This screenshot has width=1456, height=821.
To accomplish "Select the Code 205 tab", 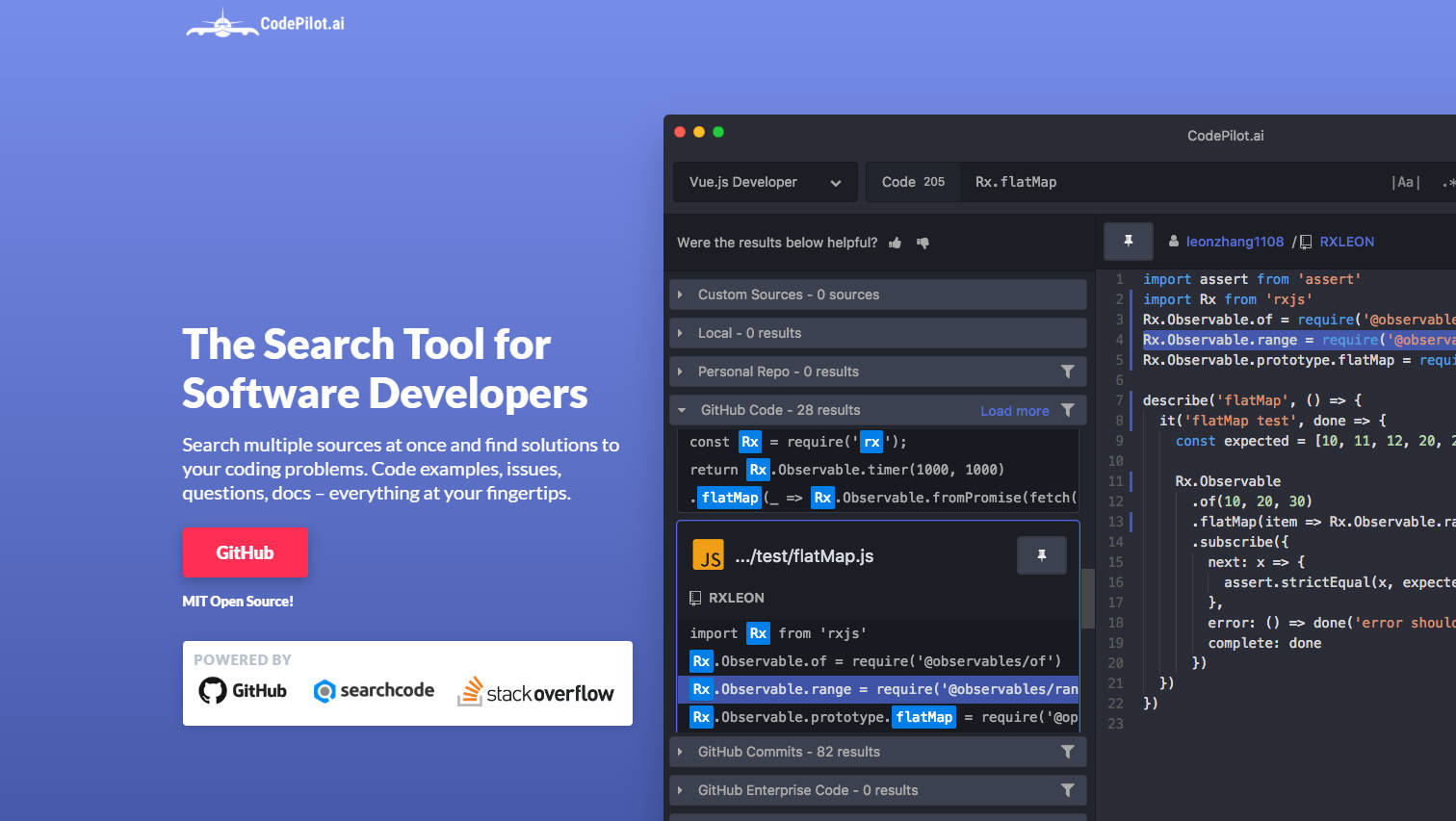I will [913, 182].
